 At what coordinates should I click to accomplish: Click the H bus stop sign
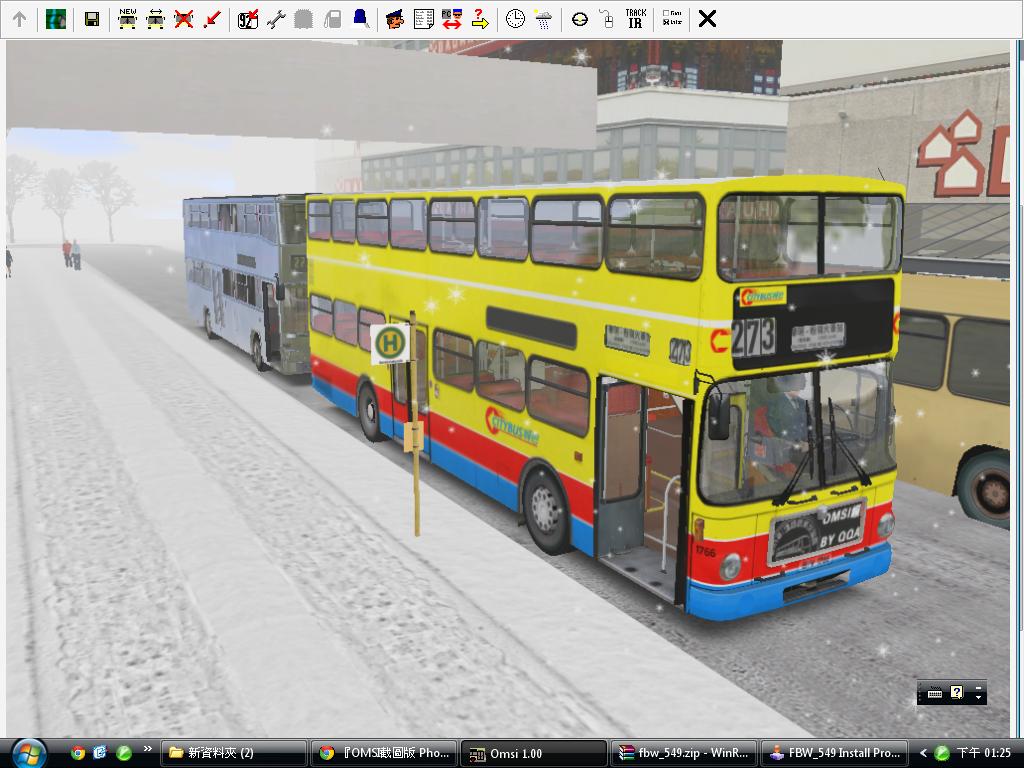pyautogui.click(x=390, y=343)
